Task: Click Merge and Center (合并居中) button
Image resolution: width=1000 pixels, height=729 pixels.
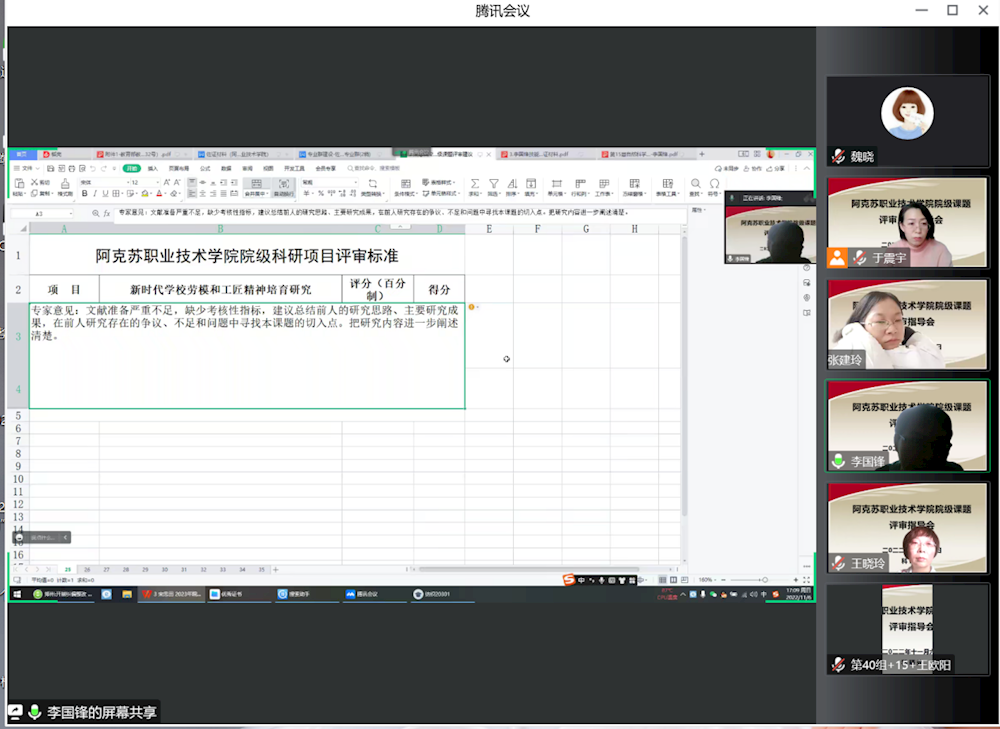Action: 256,187
